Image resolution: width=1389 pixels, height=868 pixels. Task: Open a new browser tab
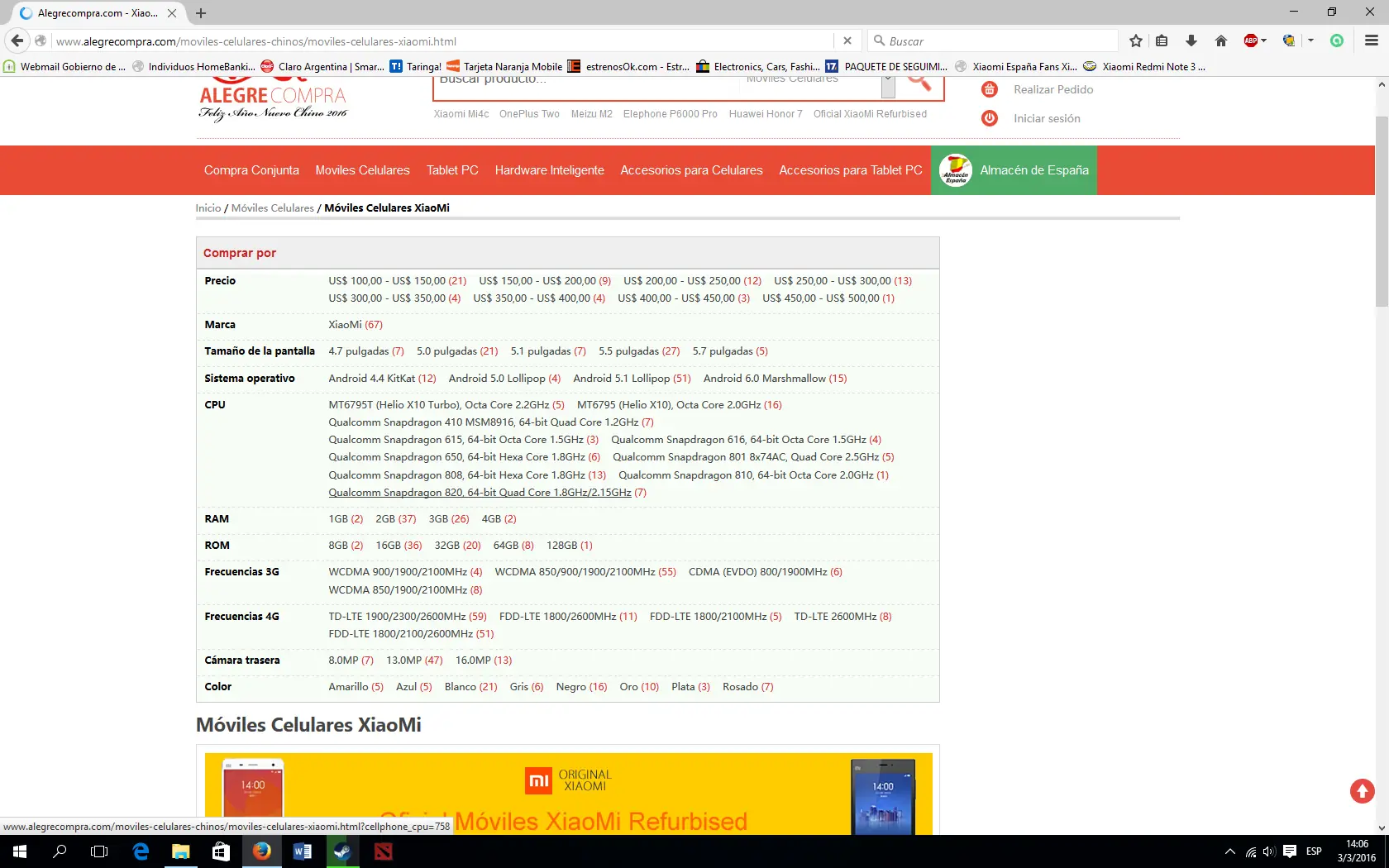pyautogui.click(x=201, y=13)
